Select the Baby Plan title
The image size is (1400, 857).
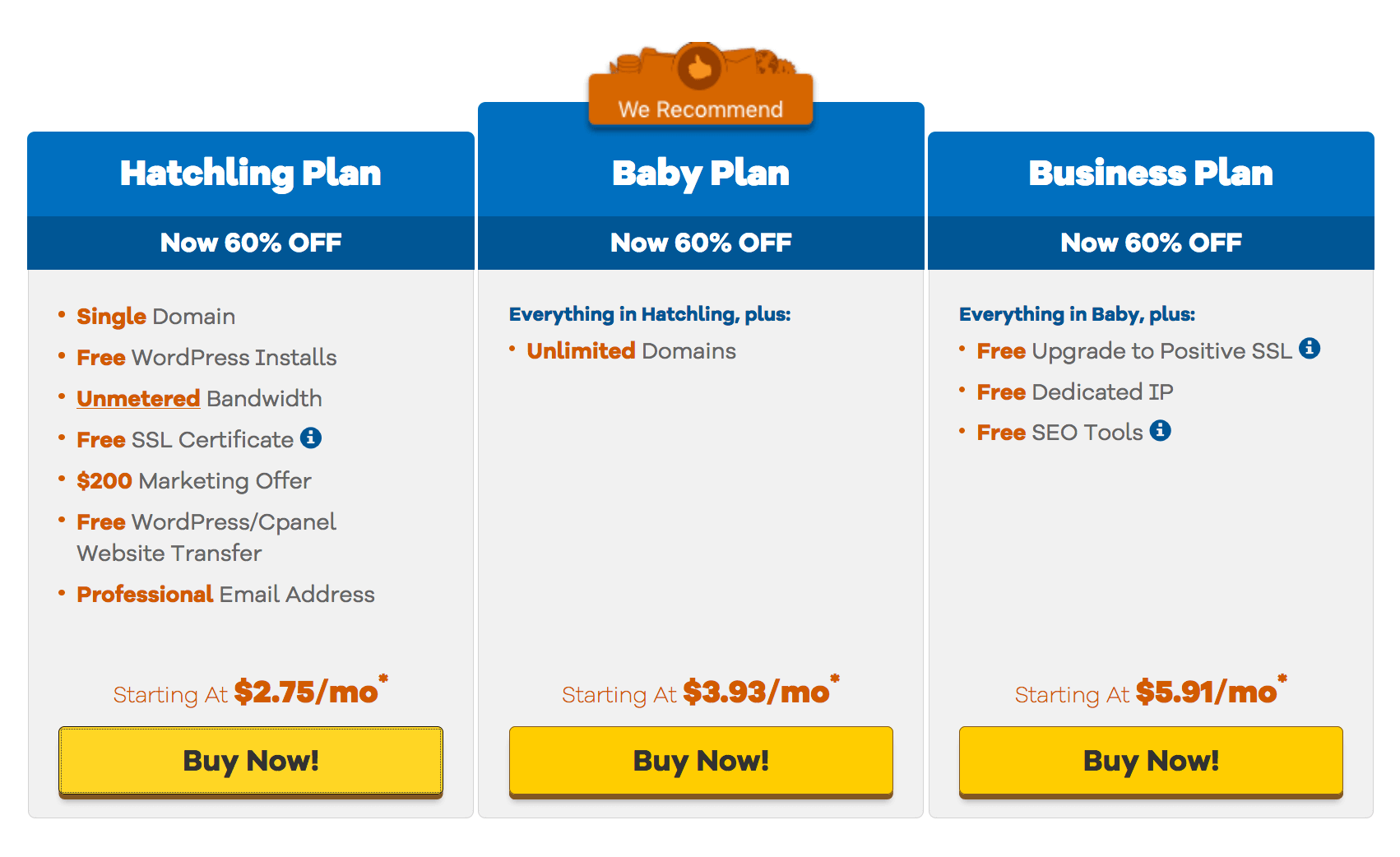701,174
